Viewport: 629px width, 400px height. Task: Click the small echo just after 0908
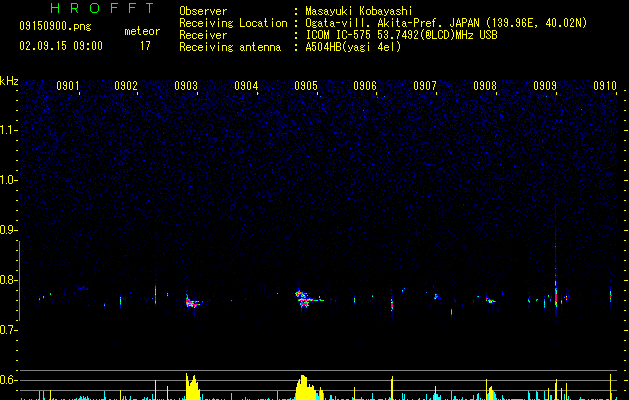pos(491,300)
